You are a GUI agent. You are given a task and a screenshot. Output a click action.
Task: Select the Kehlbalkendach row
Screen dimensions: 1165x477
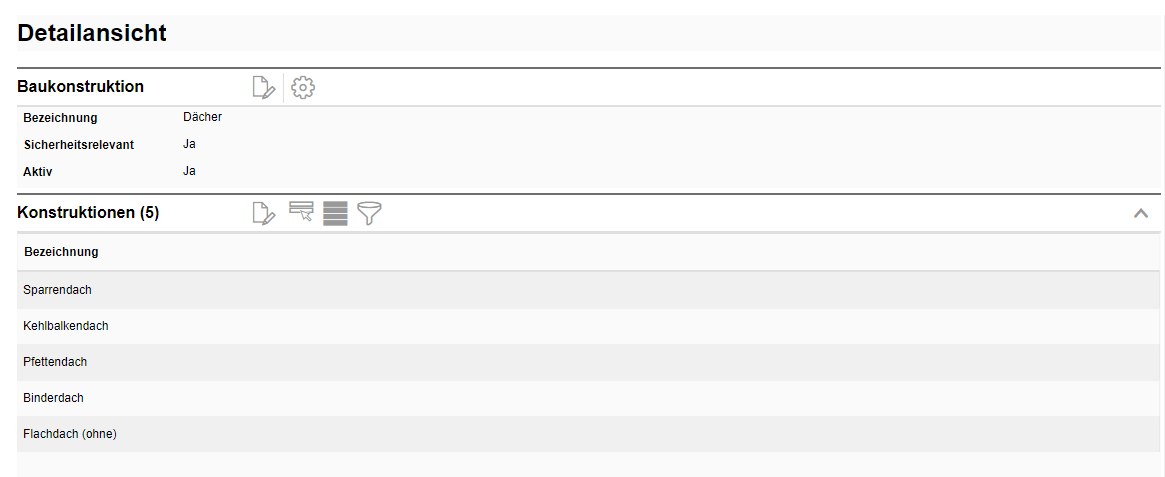coord(66,326)
